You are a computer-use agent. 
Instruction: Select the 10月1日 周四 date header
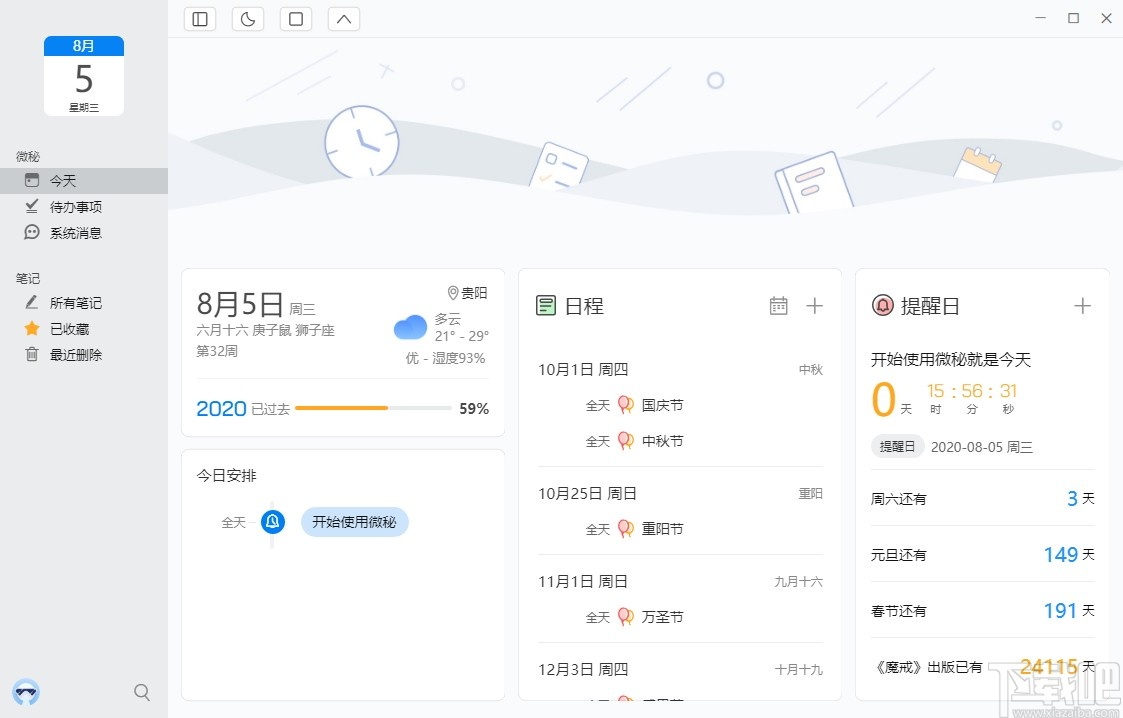[x=583, y=369]
